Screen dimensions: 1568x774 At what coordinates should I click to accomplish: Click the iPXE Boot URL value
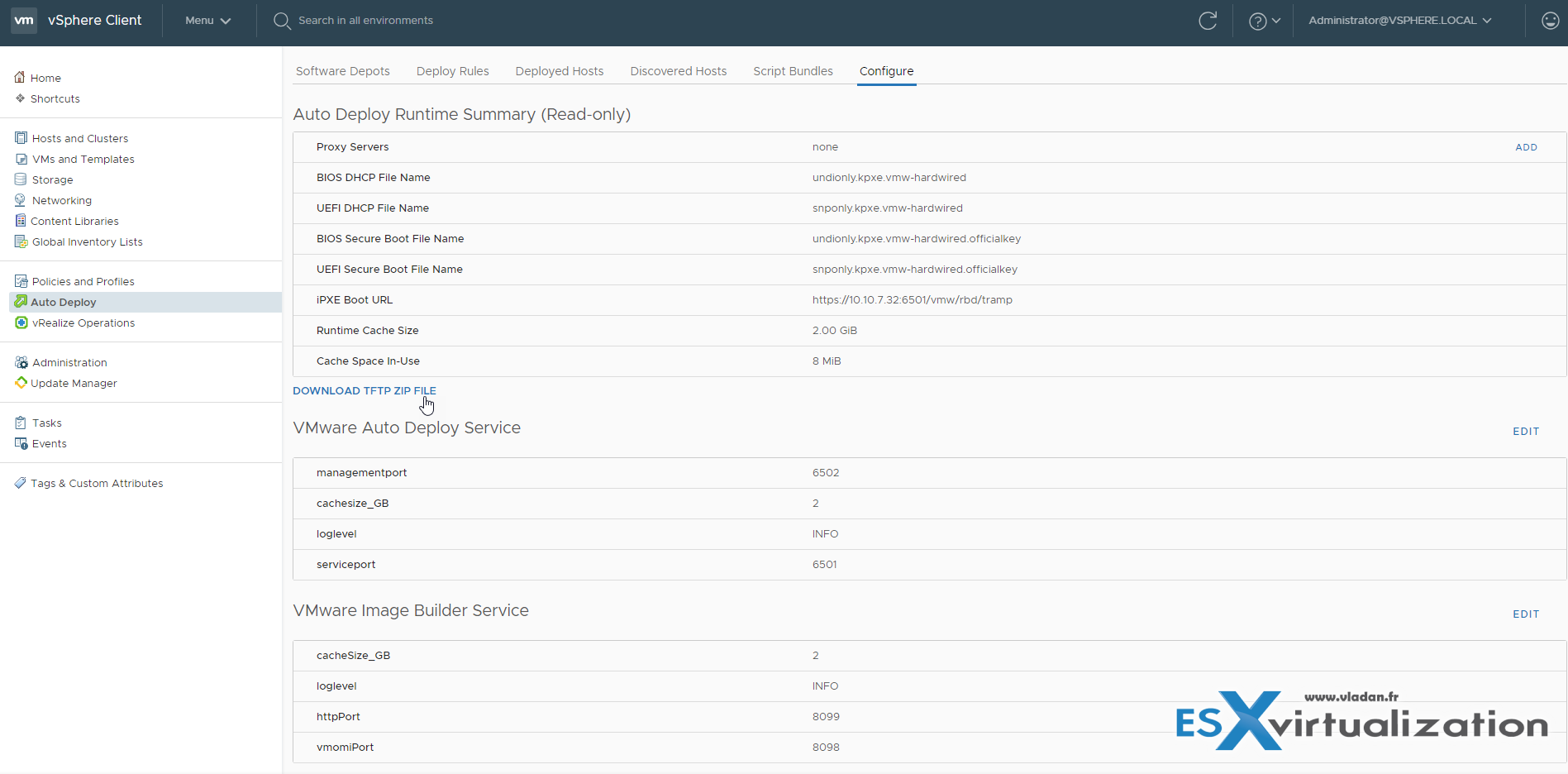(x=913, y=299)
